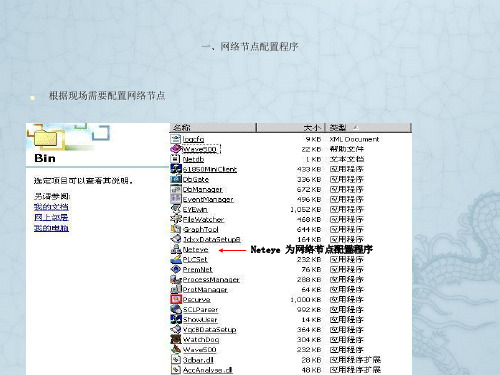This screenshot has width=500, height=375.
Task: Select the ProcessManager icon
Action: [176, 279]
